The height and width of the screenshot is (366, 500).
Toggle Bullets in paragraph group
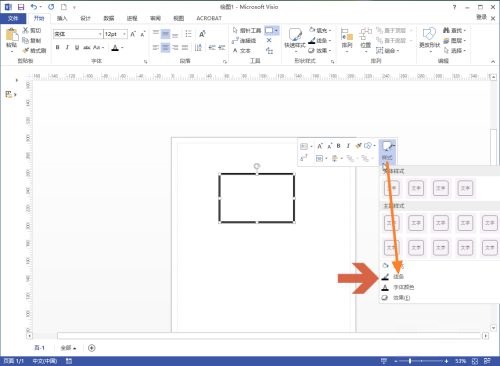(x=188, y=34)
